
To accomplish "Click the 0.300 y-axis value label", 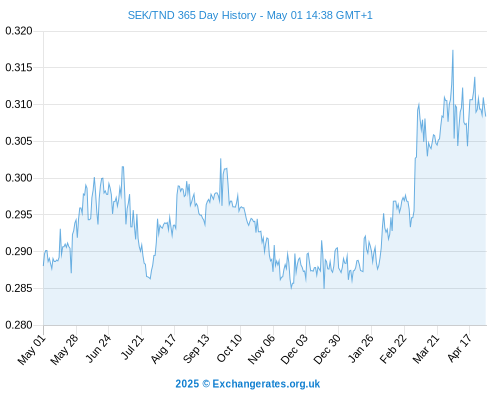I will tap(19, 178).
